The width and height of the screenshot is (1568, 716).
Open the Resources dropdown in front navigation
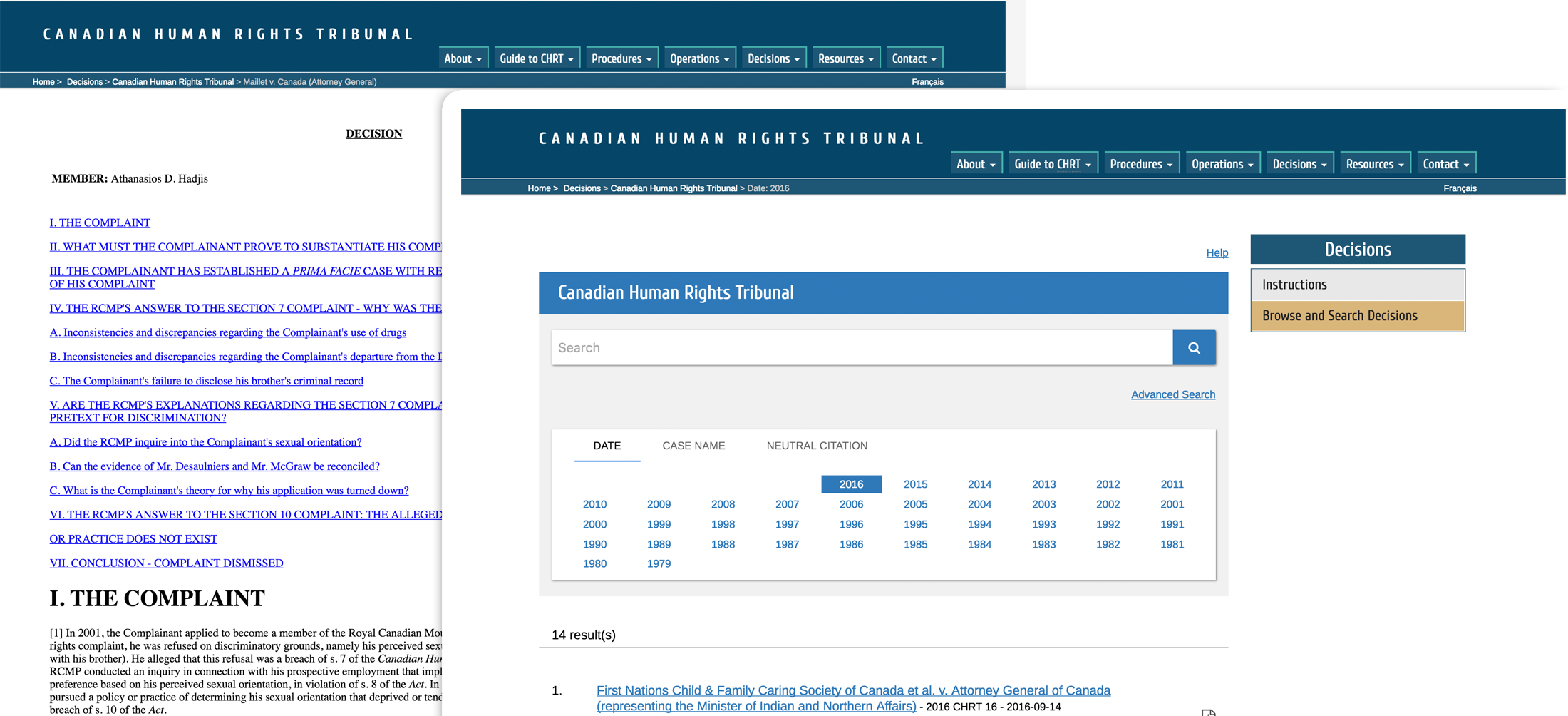point(1375,164)
